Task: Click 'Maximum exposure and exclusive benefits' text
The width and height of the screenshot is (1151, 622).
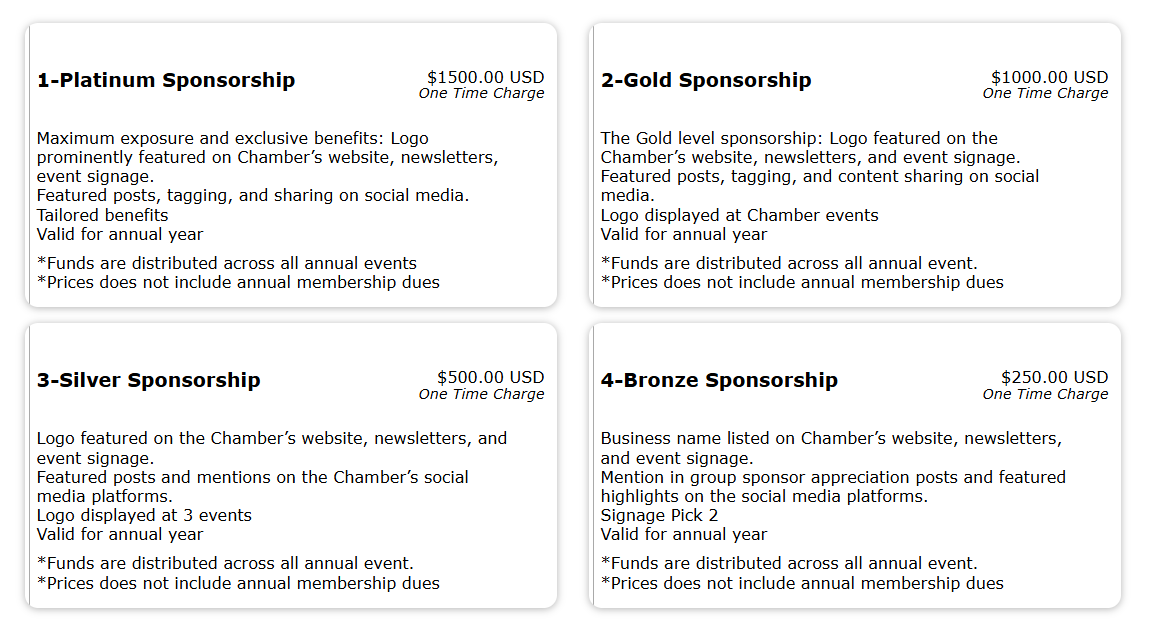Action: coord(210,138)
